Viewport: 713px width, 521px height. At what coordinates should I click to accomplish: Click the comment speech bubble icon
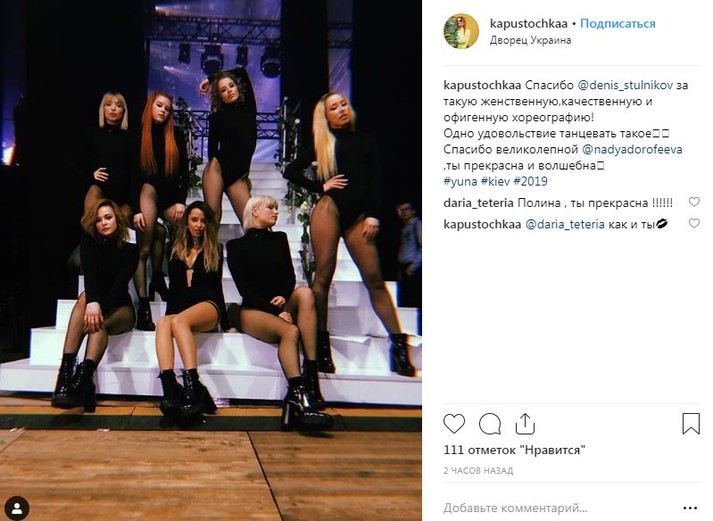[x=490, y=424]
